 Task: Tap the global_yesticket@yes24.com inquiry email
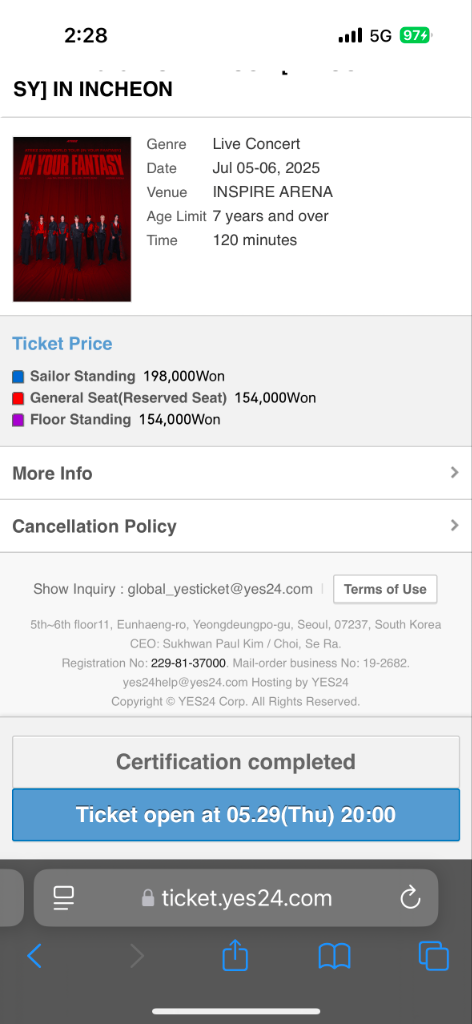pyautogui.click(x=220, y=589)
